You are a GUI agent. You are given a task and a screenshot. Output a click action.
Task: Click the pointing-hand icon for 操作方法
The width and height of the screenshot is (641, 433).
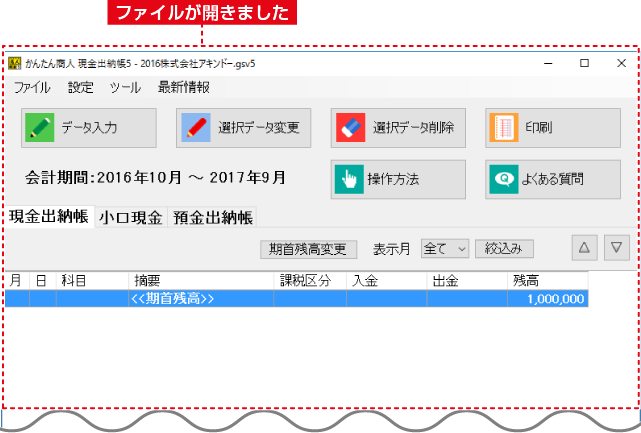pos(349,179)
